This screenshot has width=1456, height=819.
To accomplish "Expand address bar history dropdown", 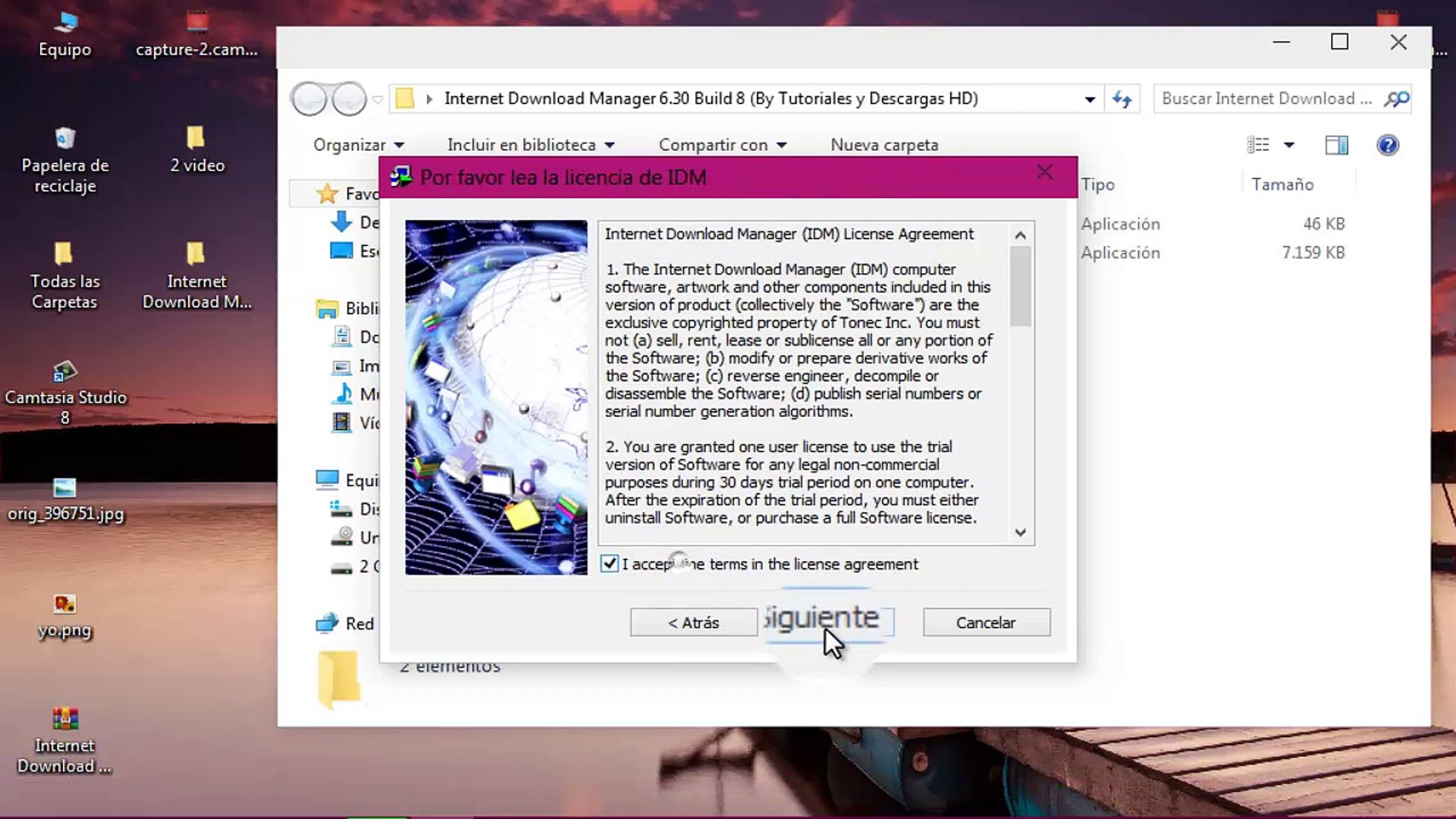I will (x=1090, y=99).
